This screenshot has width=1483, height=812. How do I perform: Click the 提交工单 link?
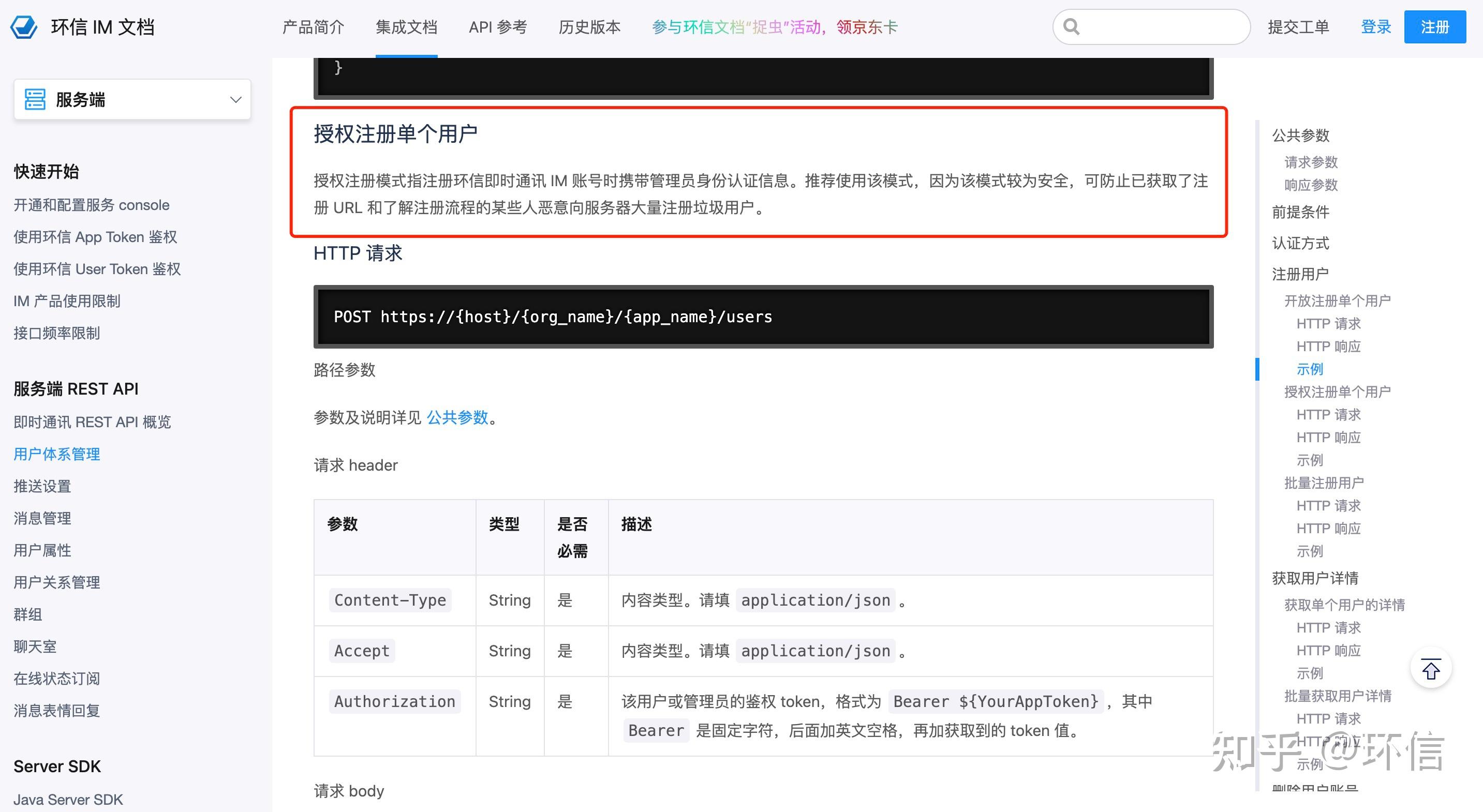[1298, 27]
